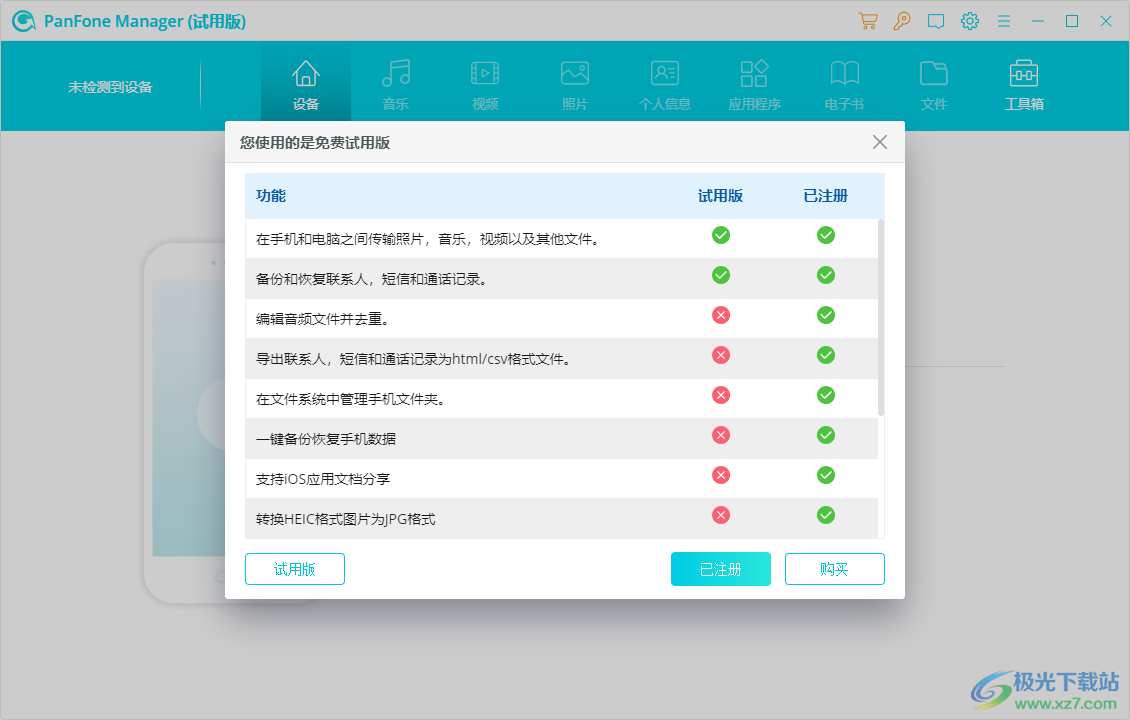1130x720 pixels.
Task: Click dialog title 您使用的是免费试用版
Action: pos(315,143)
